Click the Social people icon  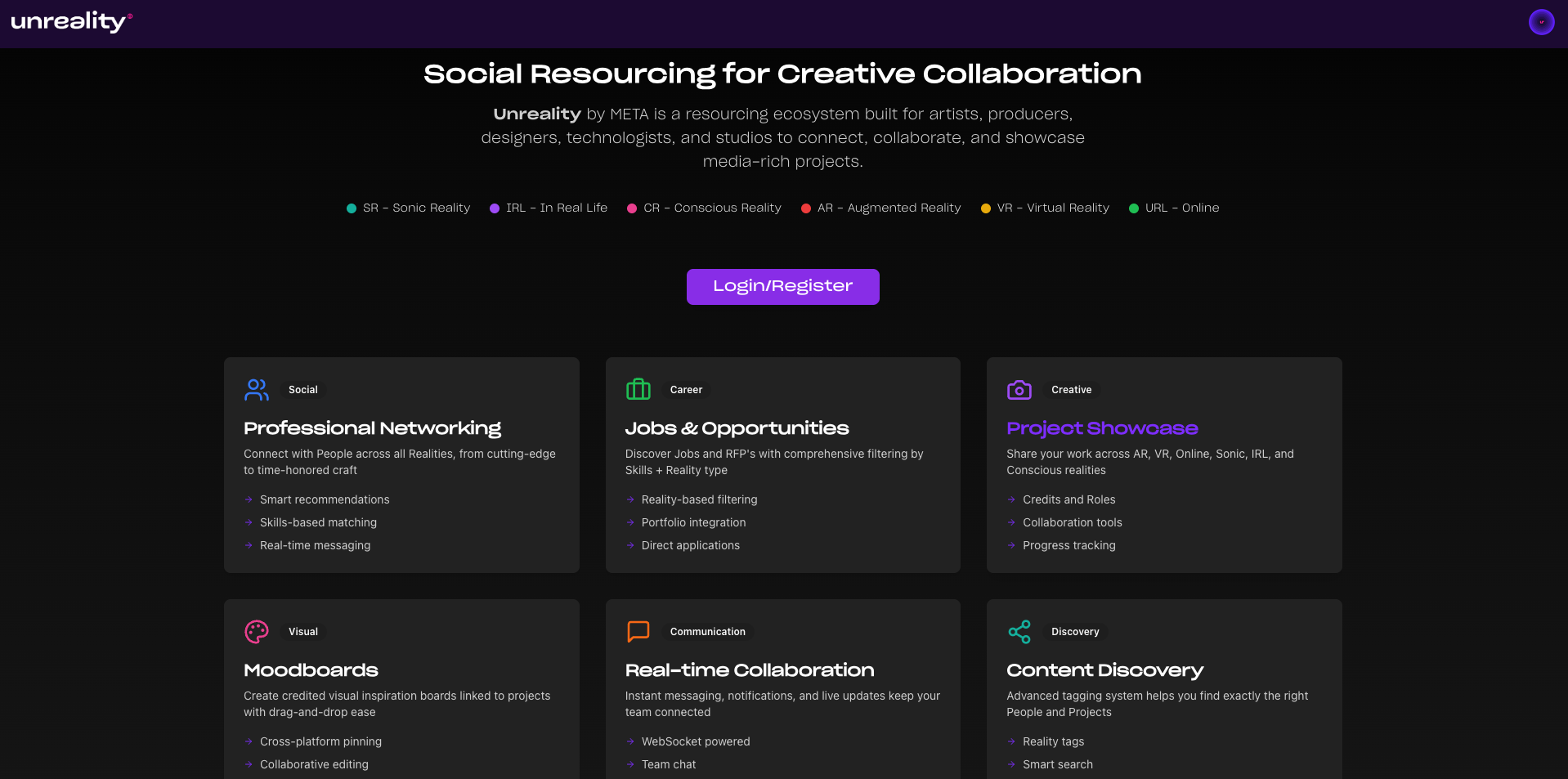pos(256,390)
